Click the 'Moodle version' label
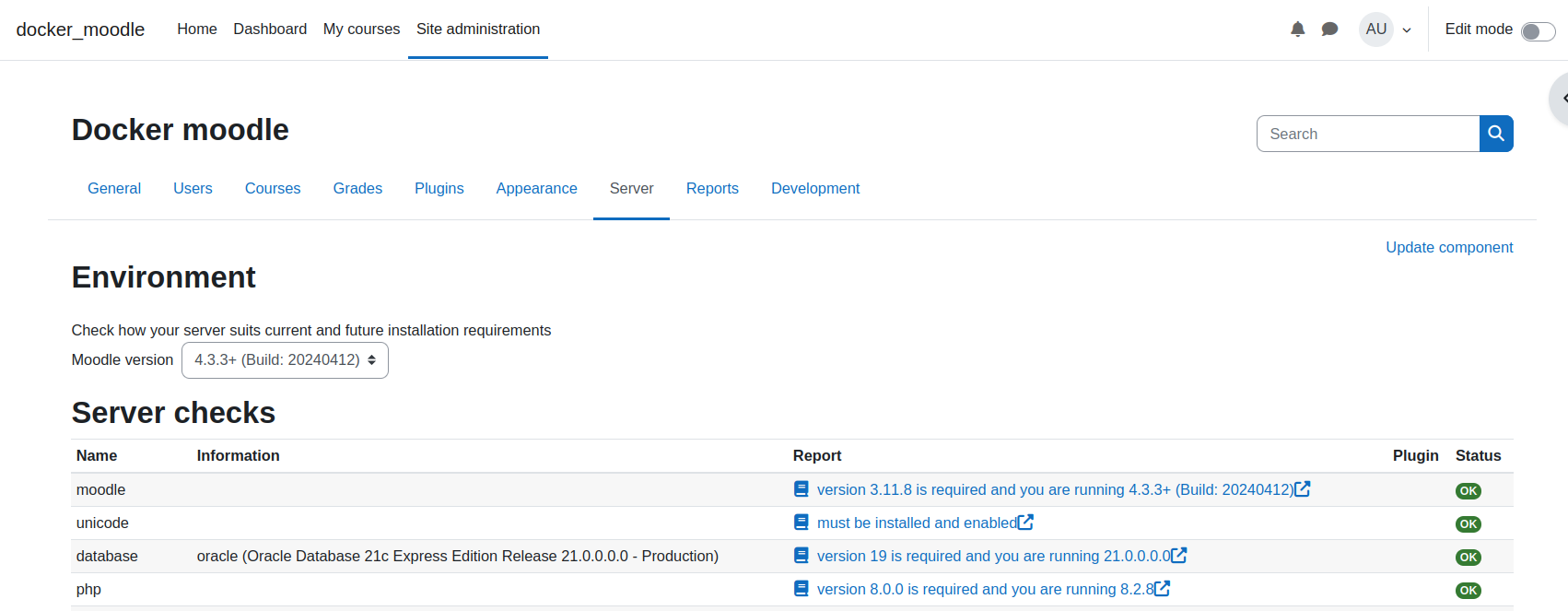The image size is (1568, 611). 123,359
